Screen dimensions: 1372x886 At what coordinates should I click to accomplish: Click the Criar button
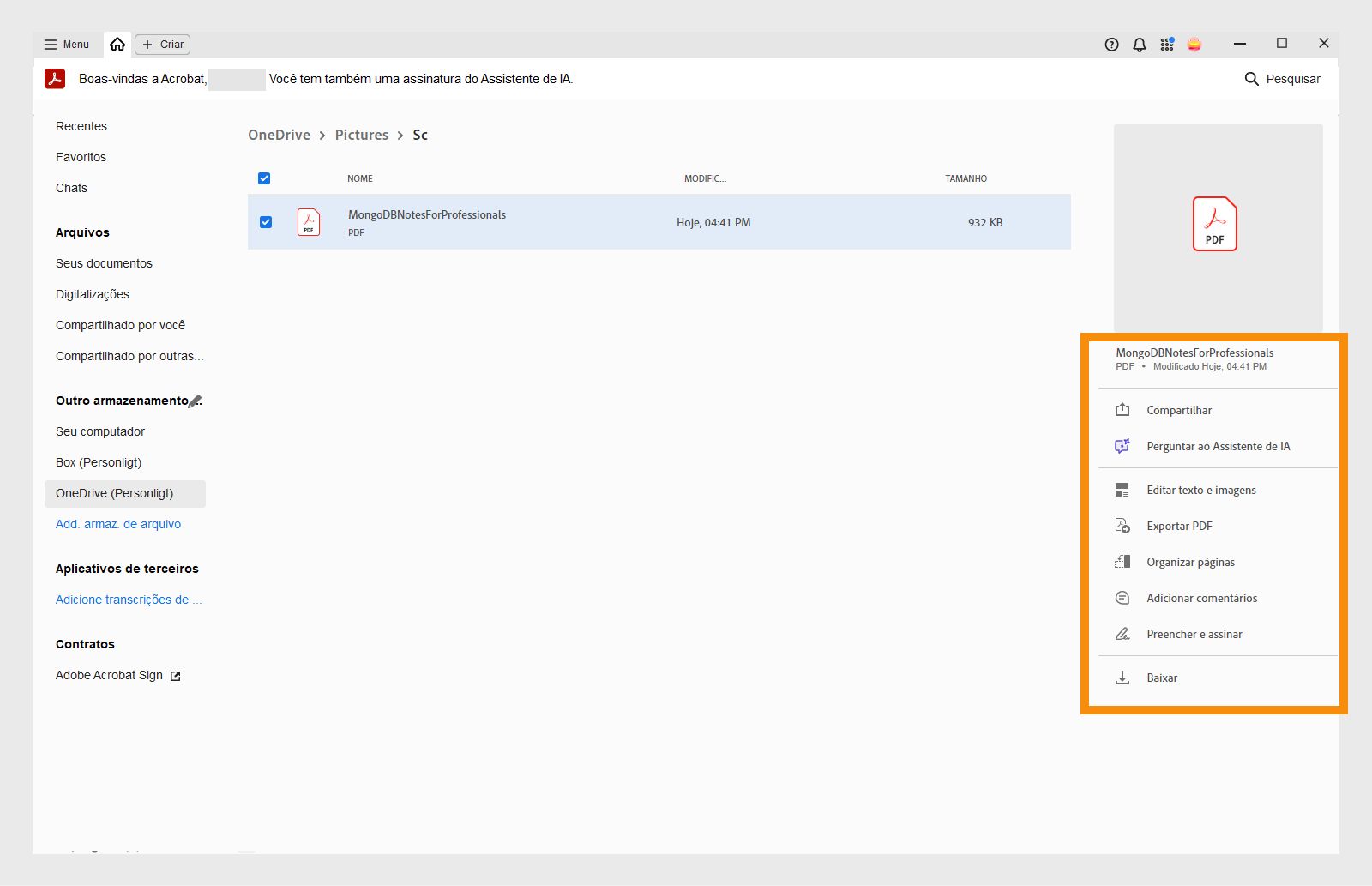point(162,44)
